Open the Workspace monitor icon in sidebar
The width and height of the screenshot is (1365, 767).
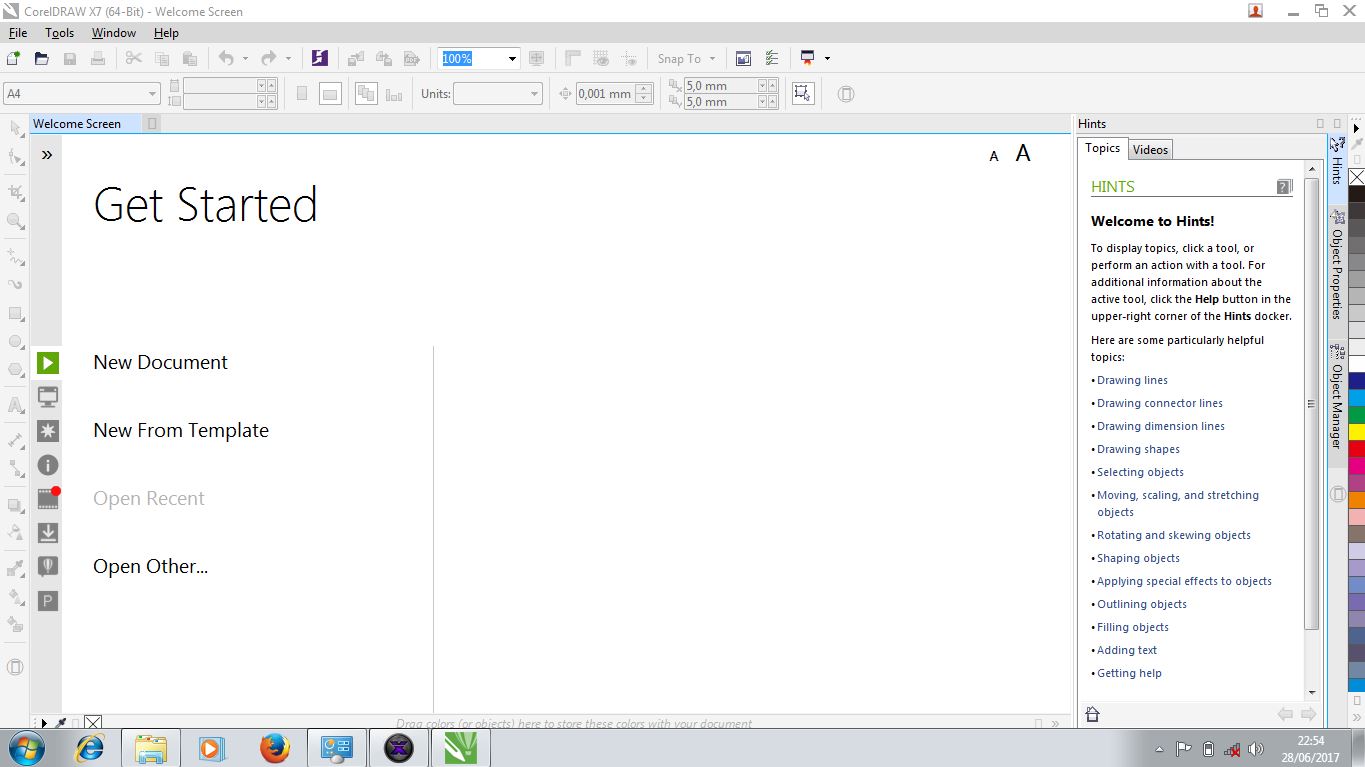[x=48, y=397]
